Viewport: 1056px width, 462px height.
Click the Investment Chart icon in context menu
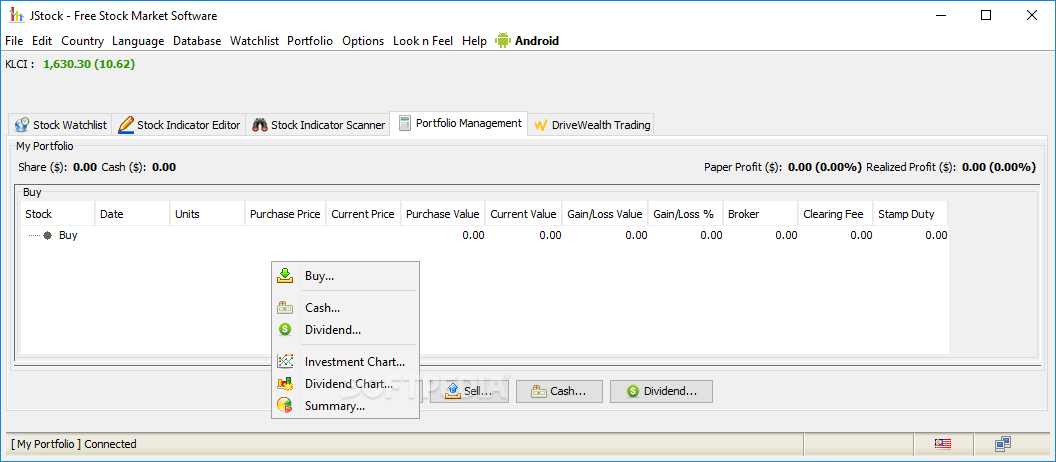(x=285, y=362)
